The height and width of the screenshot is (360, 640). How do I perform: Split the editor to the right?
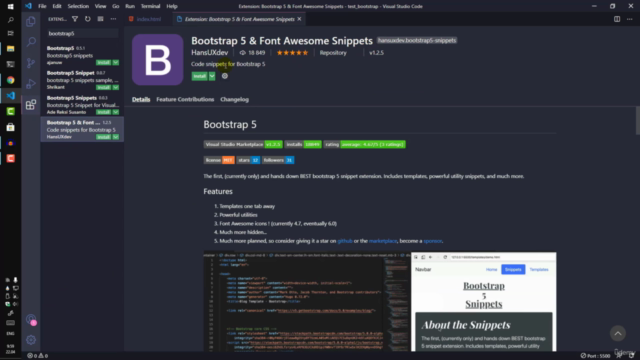click(617, 19)
